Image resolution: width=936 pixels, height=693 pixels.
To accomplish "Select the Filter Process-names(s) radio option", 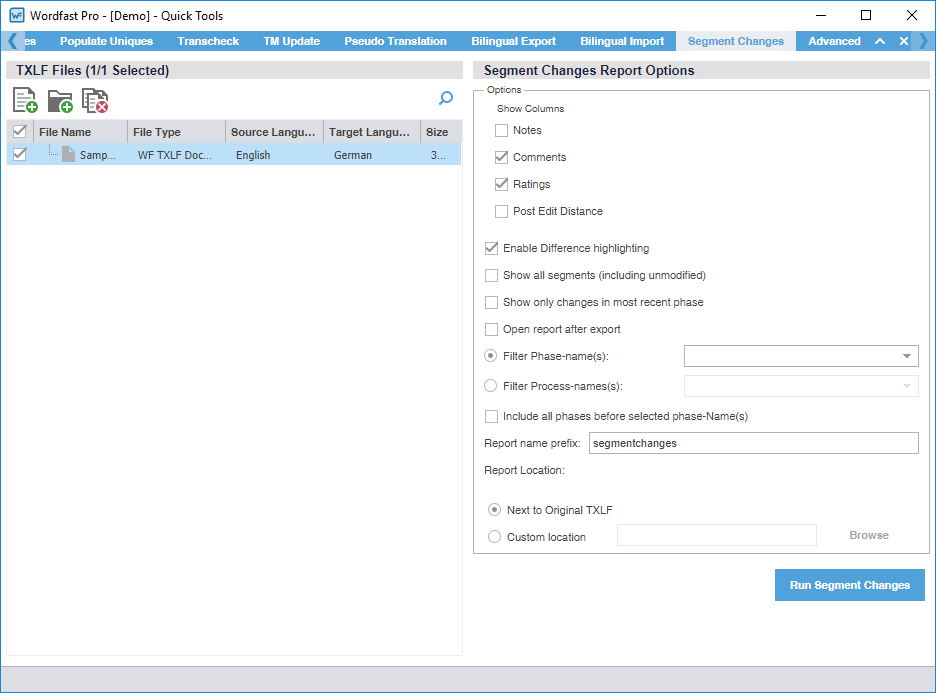I will (x=490, y=386).
